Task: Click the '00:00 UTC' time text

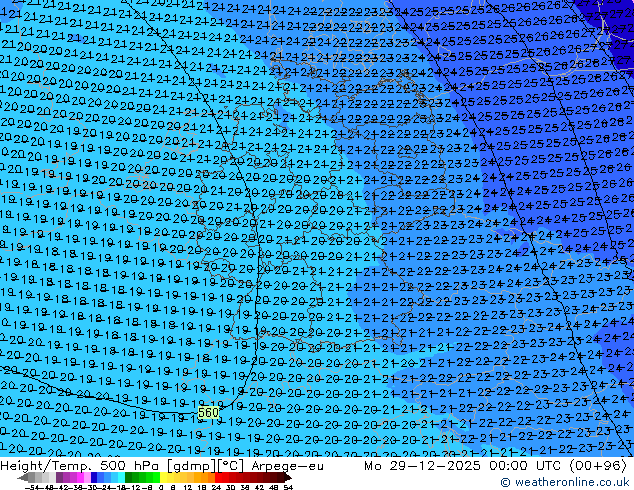Action: click(524, 466)
